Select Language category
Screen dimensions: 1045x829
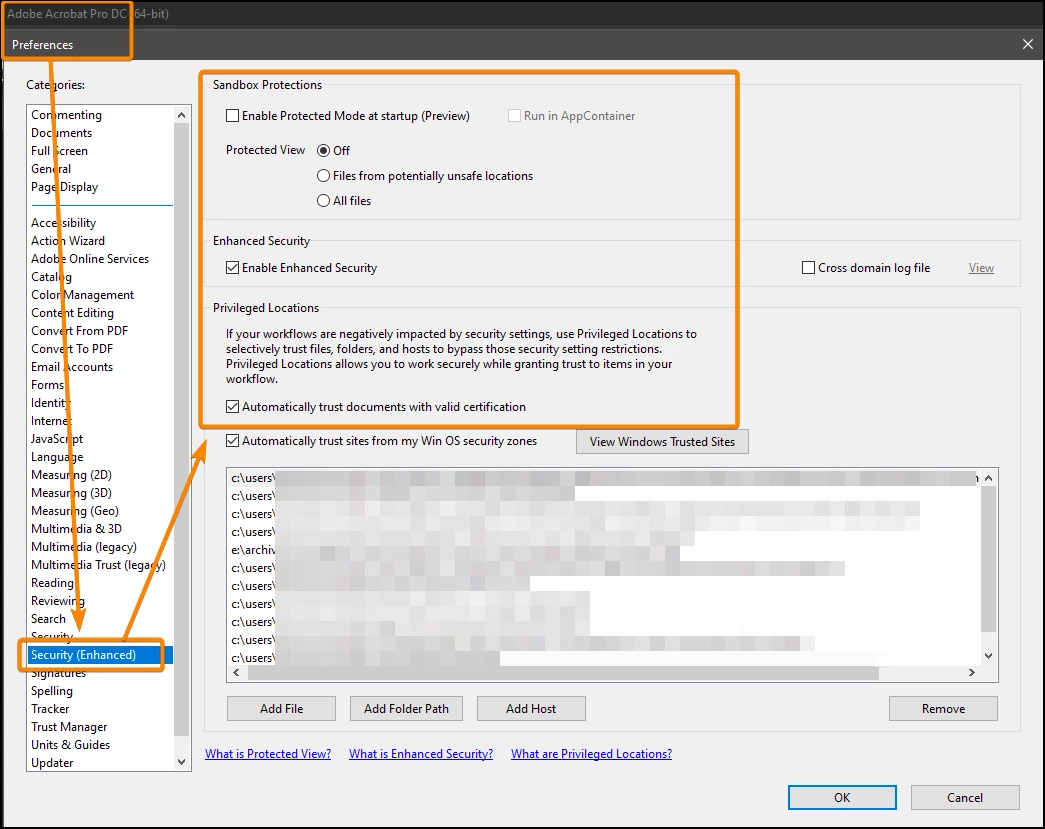pos(57,456)
